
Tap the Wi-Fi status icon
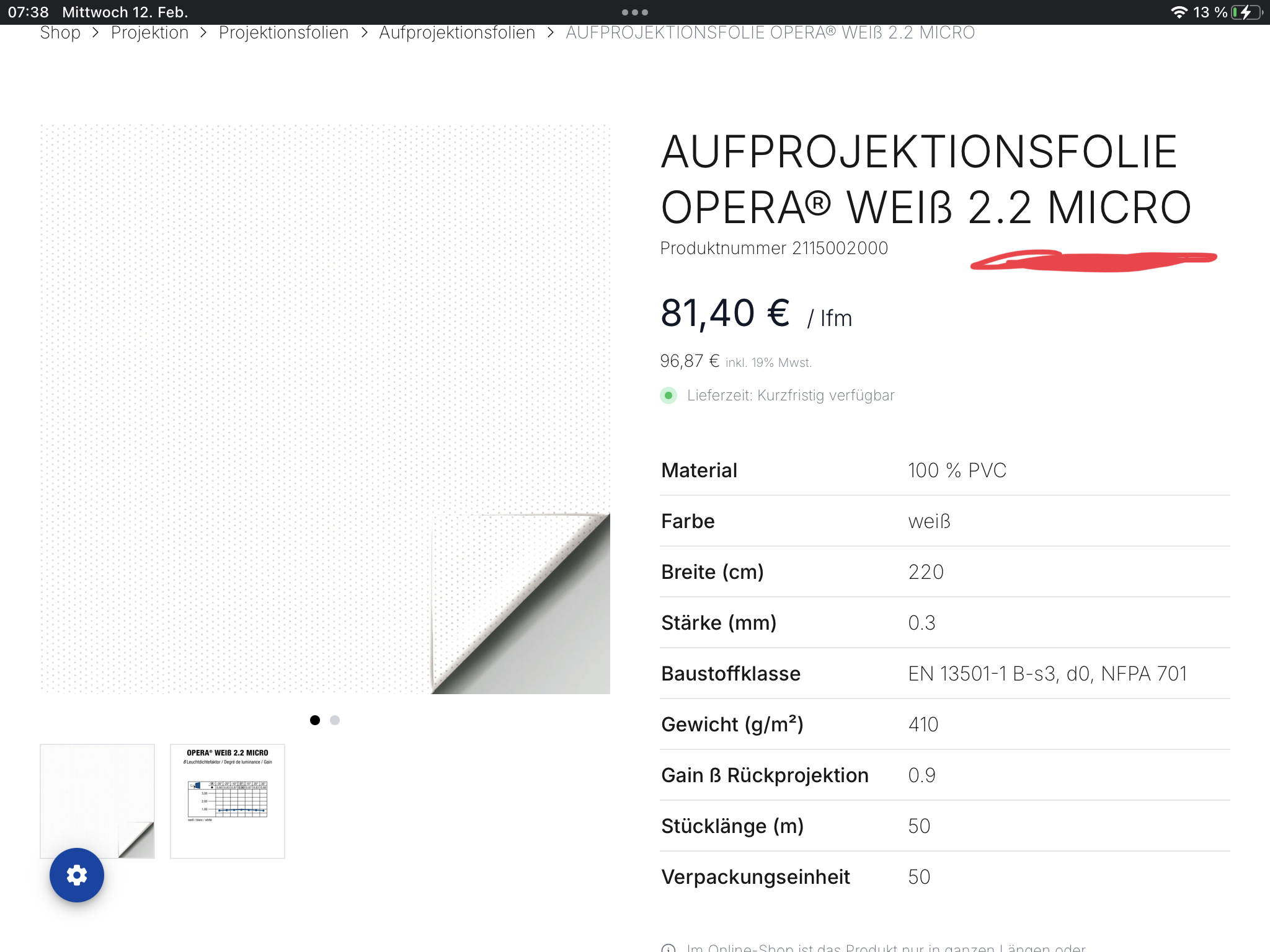[1179, 12]
